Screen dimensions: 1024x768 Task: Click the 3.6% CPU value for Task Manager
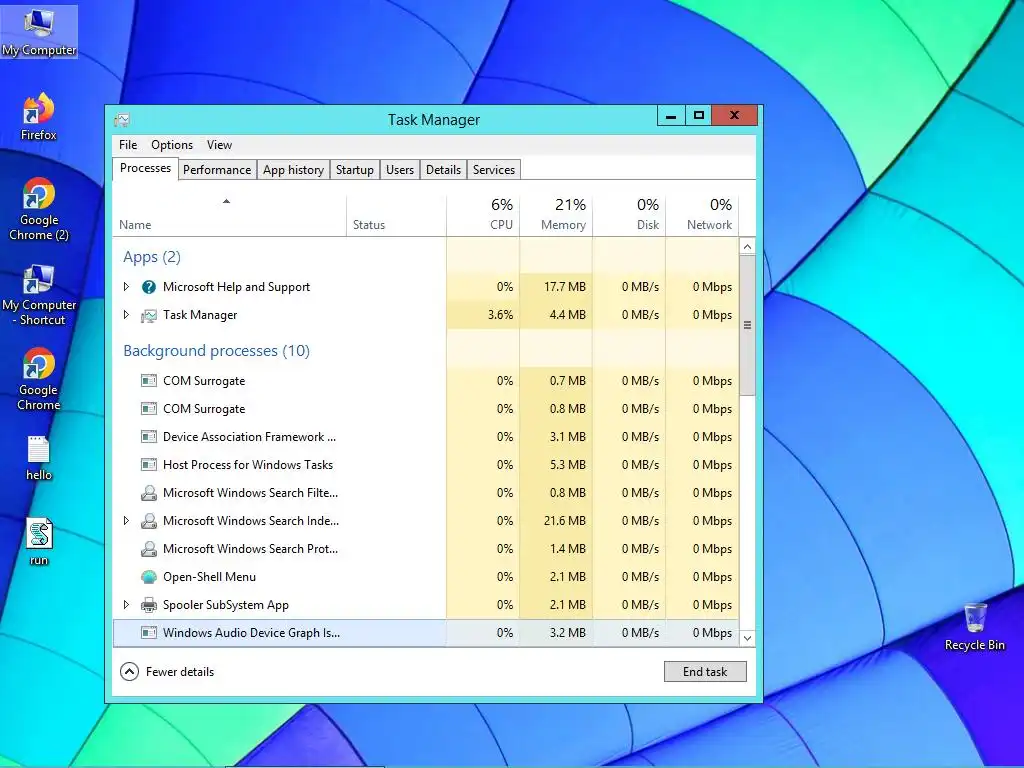(x=500, y=315)
